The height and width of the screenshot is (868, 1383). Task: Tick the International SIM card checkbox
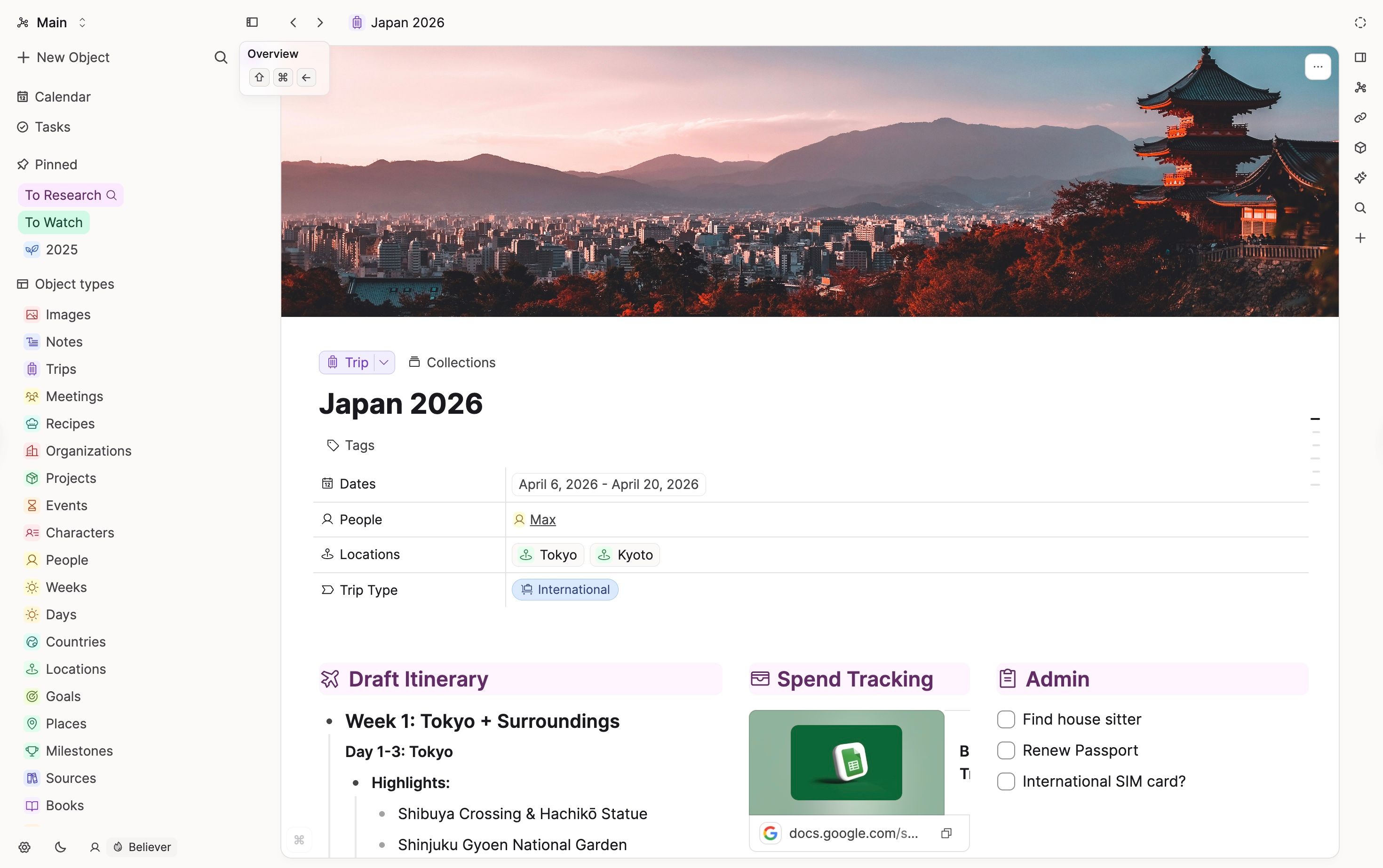pyautogui.click(x=1006, y=781)
